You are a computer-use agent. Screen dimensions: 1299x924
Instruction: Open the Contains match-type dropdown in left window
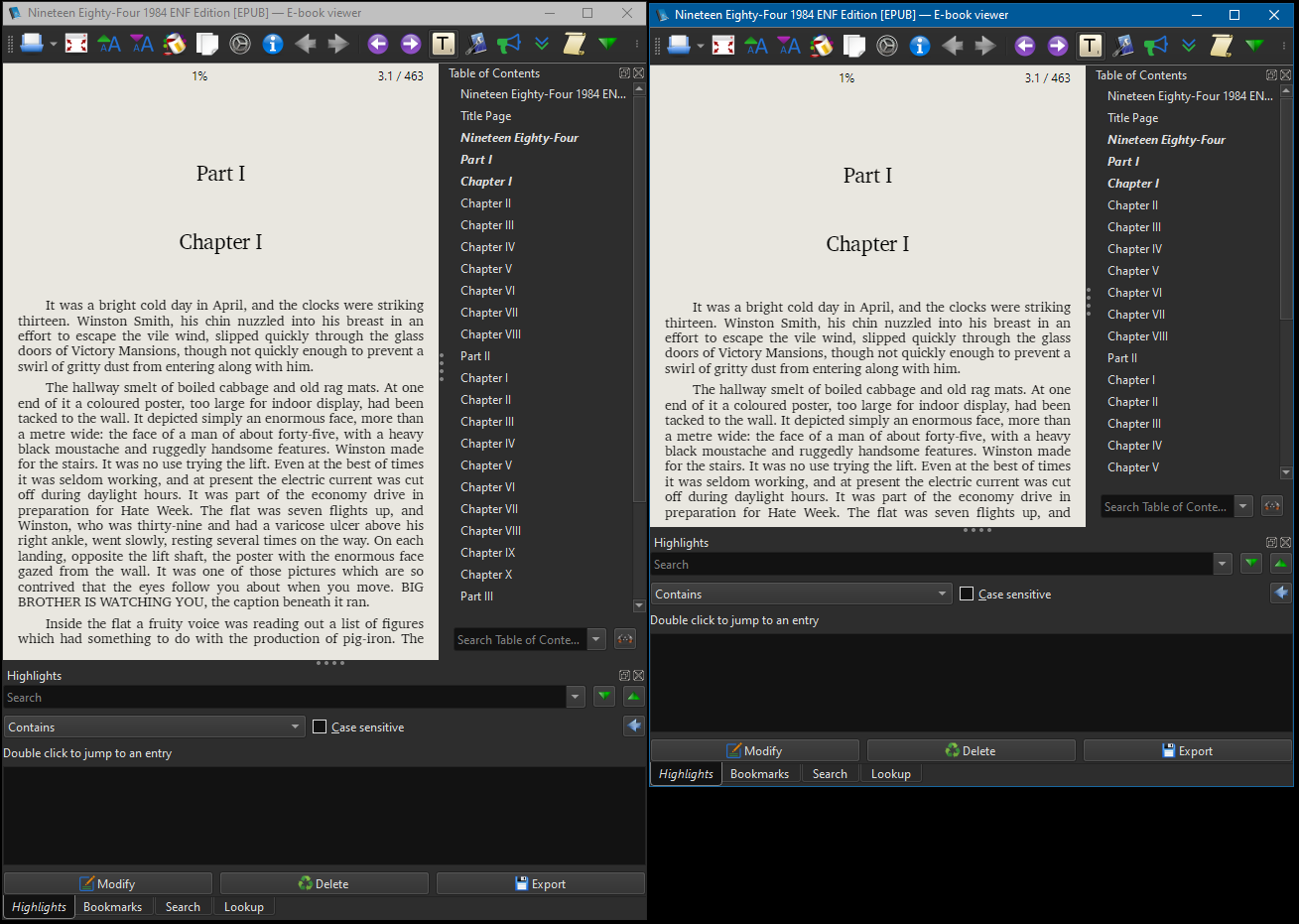[x=154, y=726]
